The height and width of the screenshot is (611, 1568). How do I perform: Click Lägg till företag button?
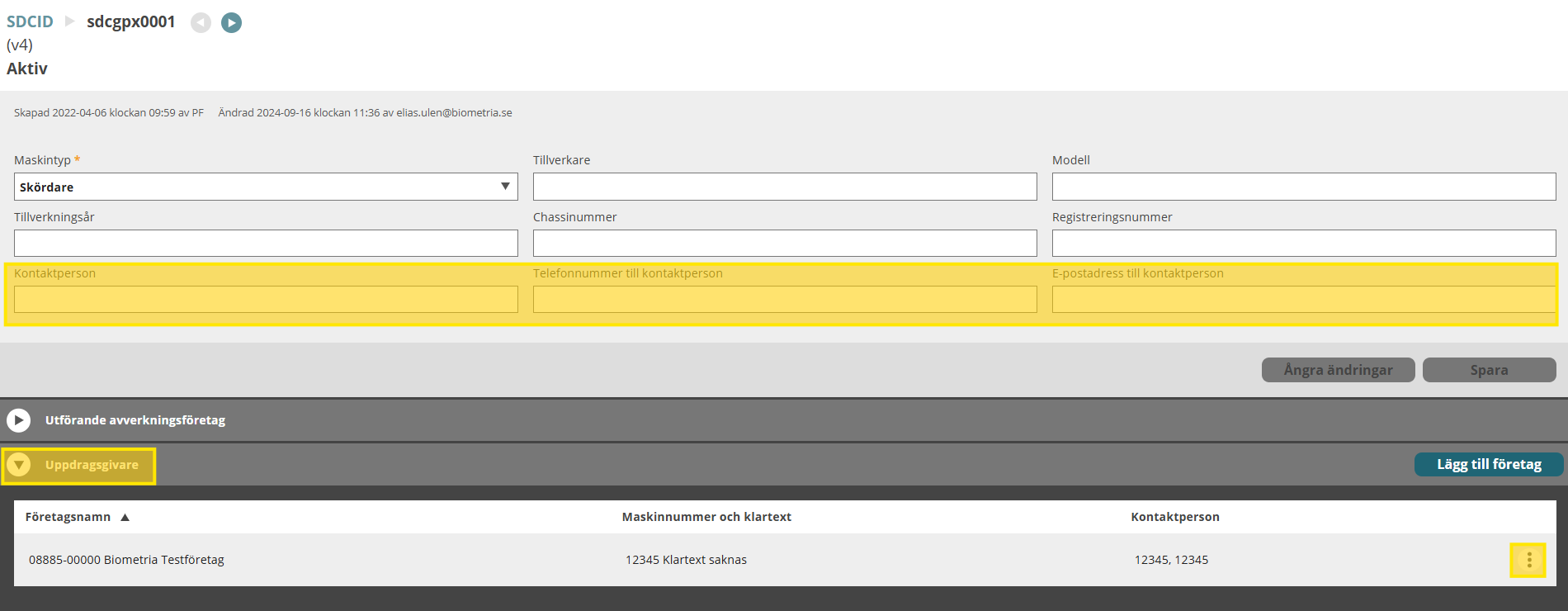click(1489, 464)
